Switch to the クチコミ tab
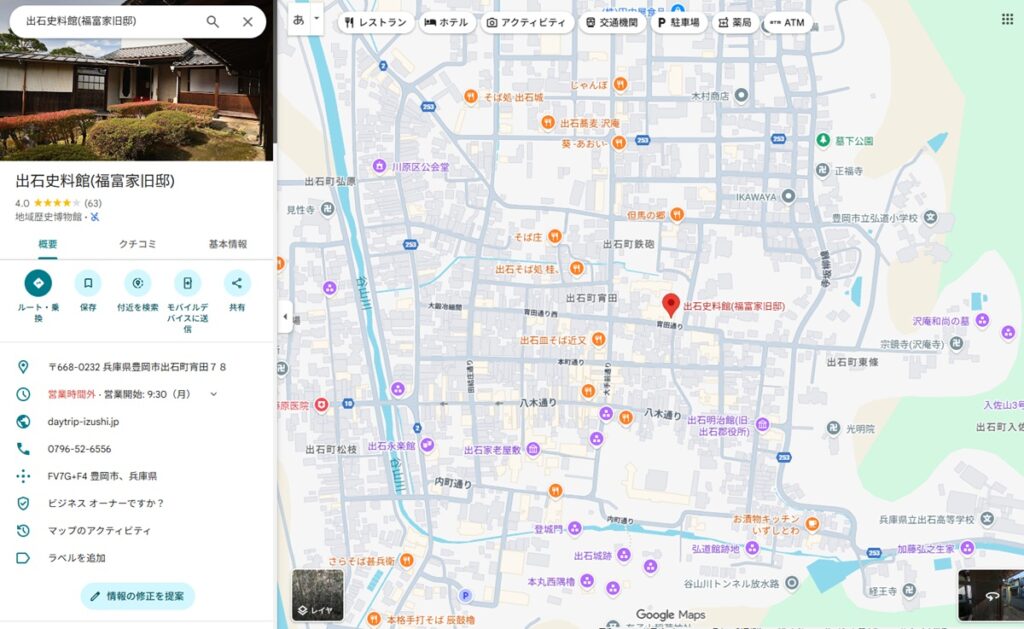This screenshot has height=629, width=1024. (x=138, y=244)
